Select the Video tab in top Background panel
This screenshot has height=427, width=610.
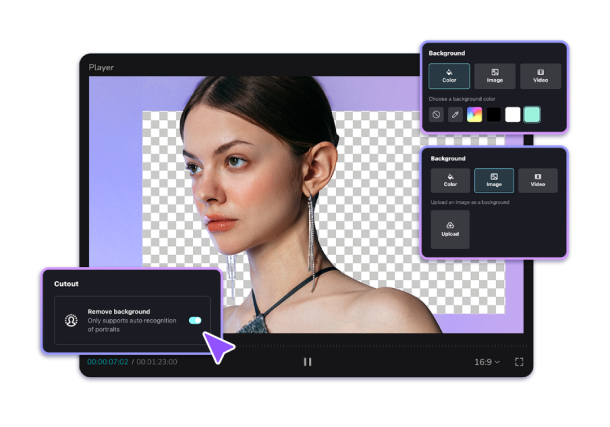[x=540, y=76]
